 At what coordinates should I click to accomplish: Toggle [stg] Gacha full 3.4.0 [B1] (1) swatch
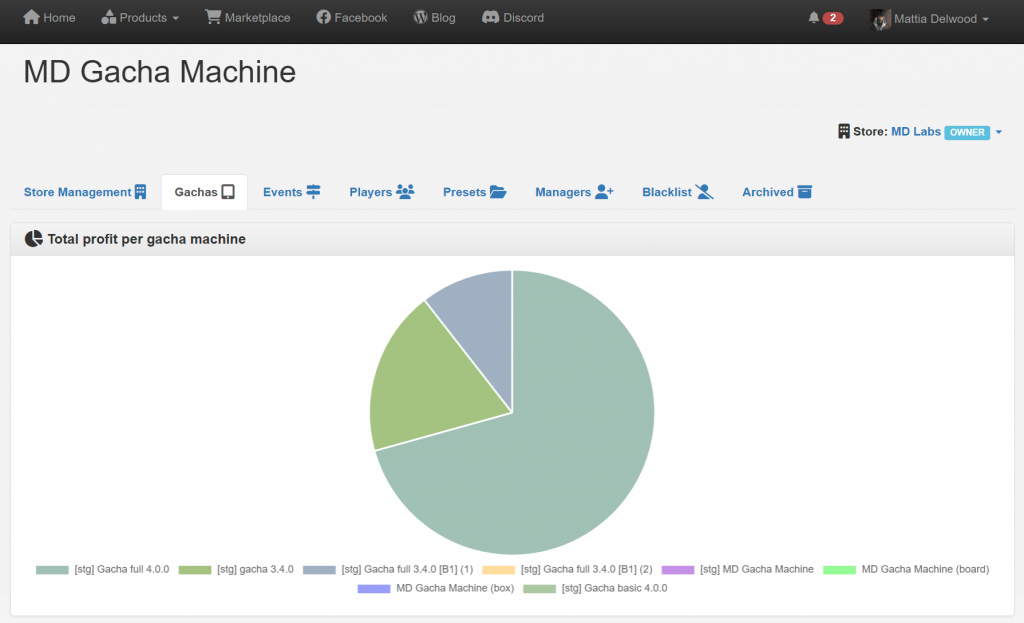319,570
